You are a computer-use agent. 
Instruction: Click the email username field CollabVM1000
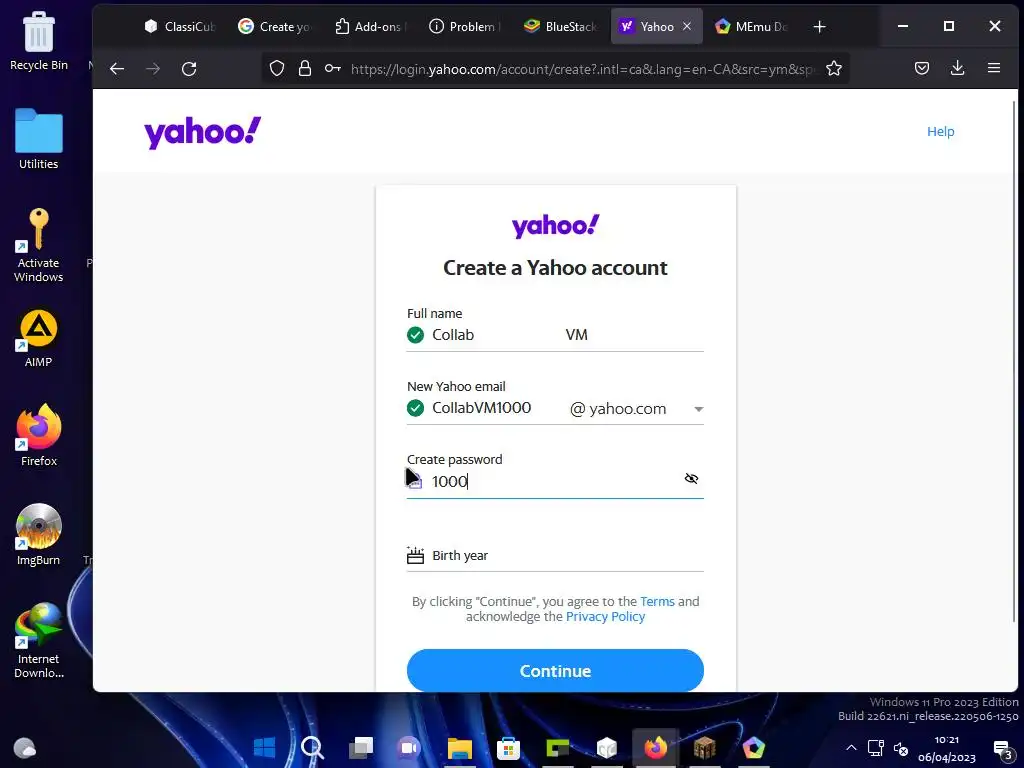[x=493, y=408]
